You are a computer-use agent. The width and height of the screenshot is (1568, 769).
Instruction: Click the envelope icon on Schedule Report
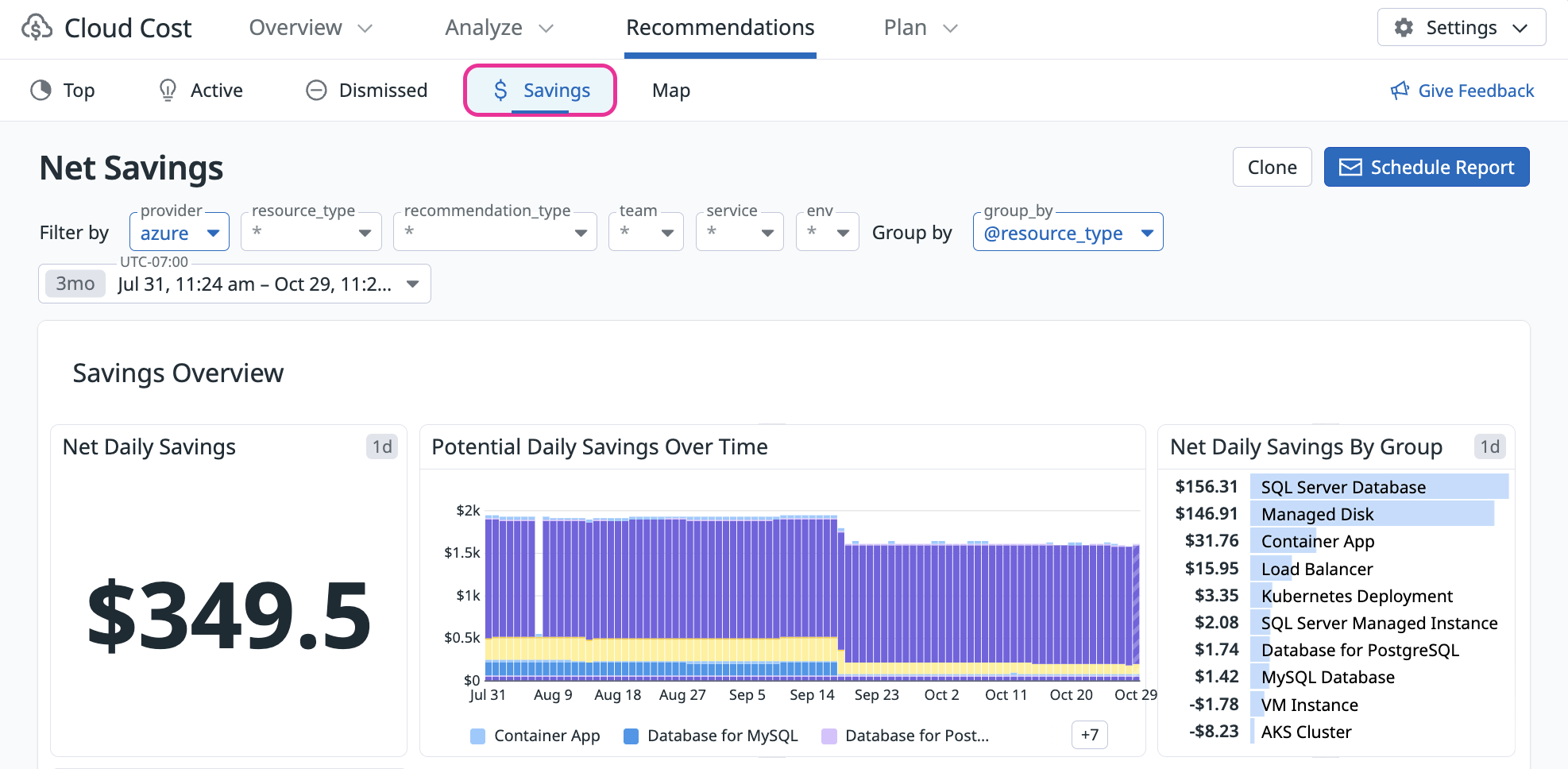pos(1350,168)
